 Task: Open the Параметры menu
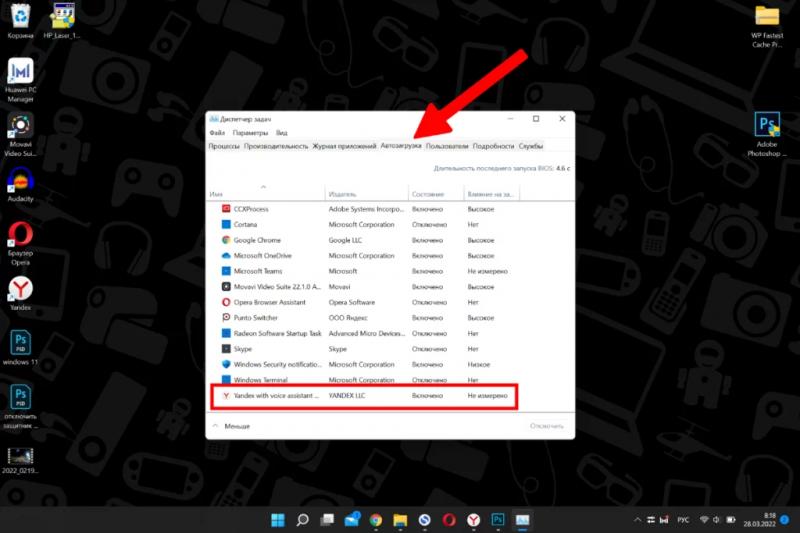click(x=250, y=133)
